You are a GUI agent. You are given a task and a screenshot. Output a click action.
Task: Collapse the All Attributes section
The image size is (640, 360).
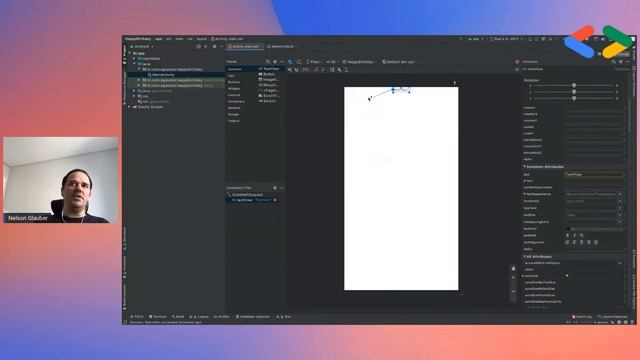[524, 256]
